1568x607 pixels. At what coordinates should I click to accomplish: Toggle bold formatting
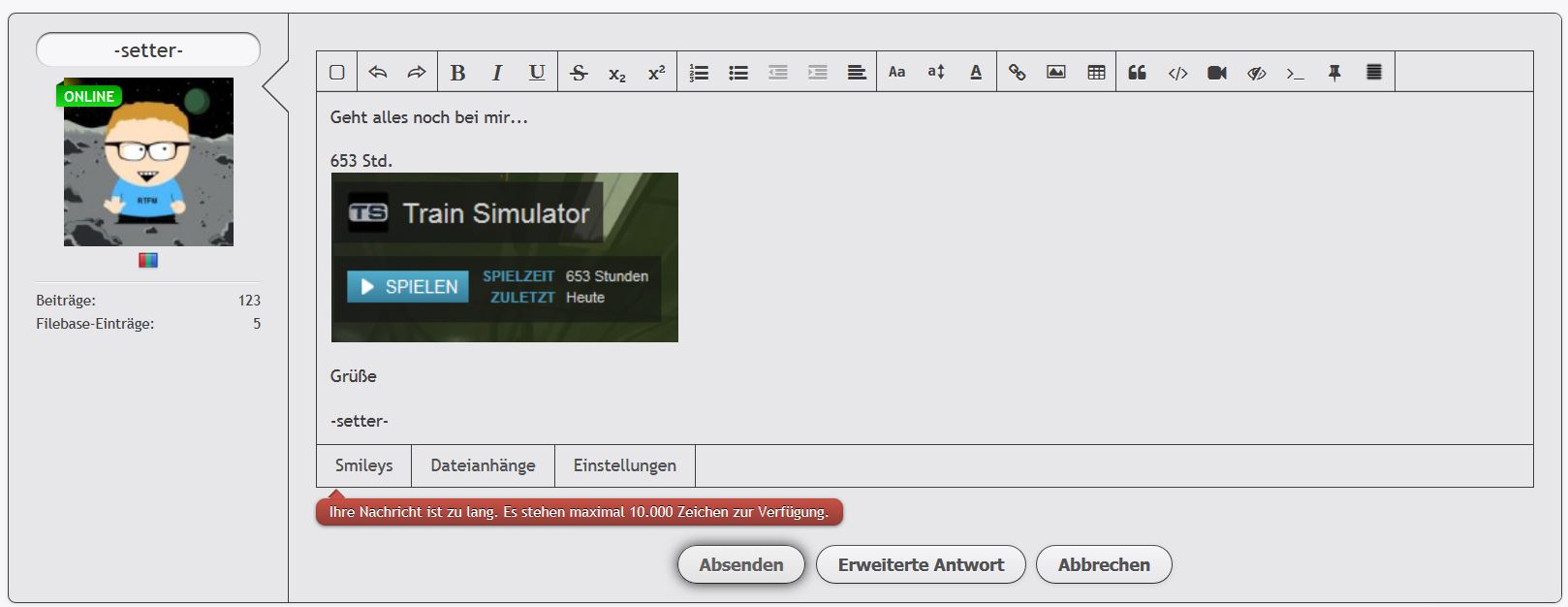click(x=458, y=72)
